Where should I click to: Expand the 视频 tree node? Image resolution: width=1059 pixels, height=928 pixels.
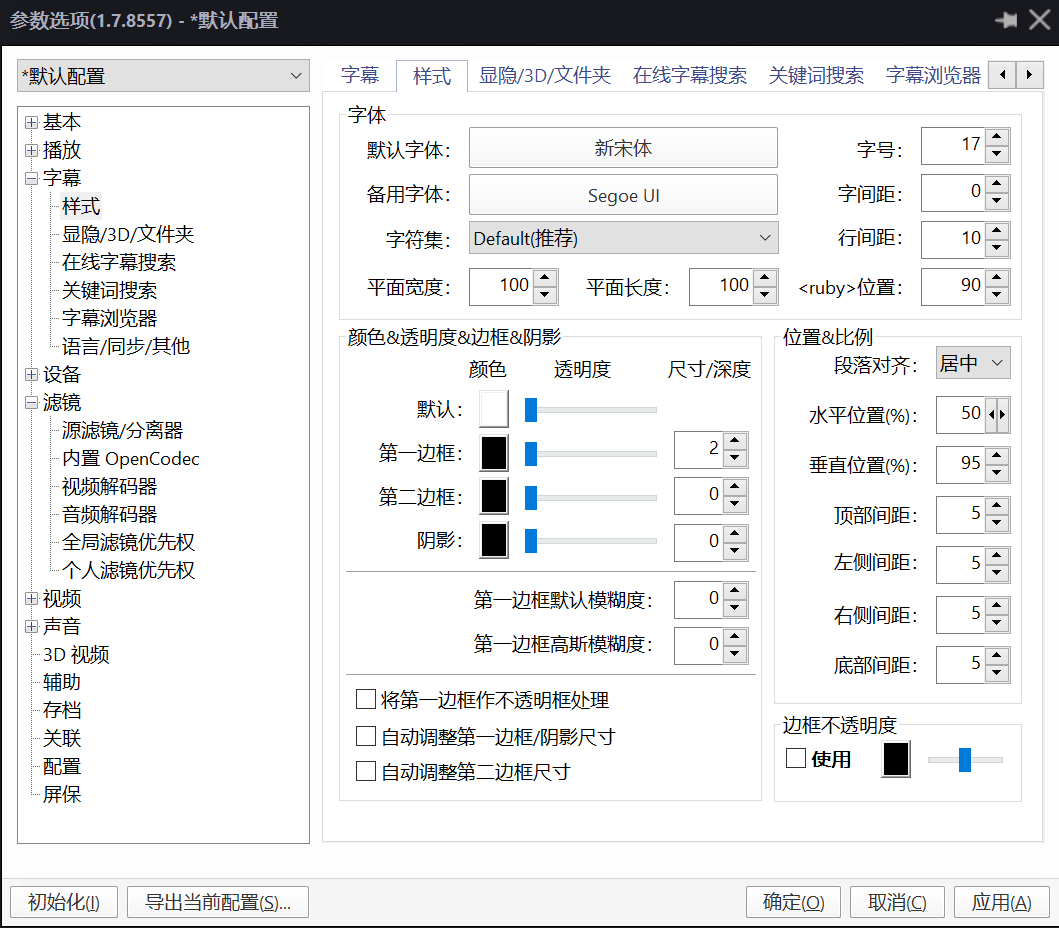coord(31,598)
